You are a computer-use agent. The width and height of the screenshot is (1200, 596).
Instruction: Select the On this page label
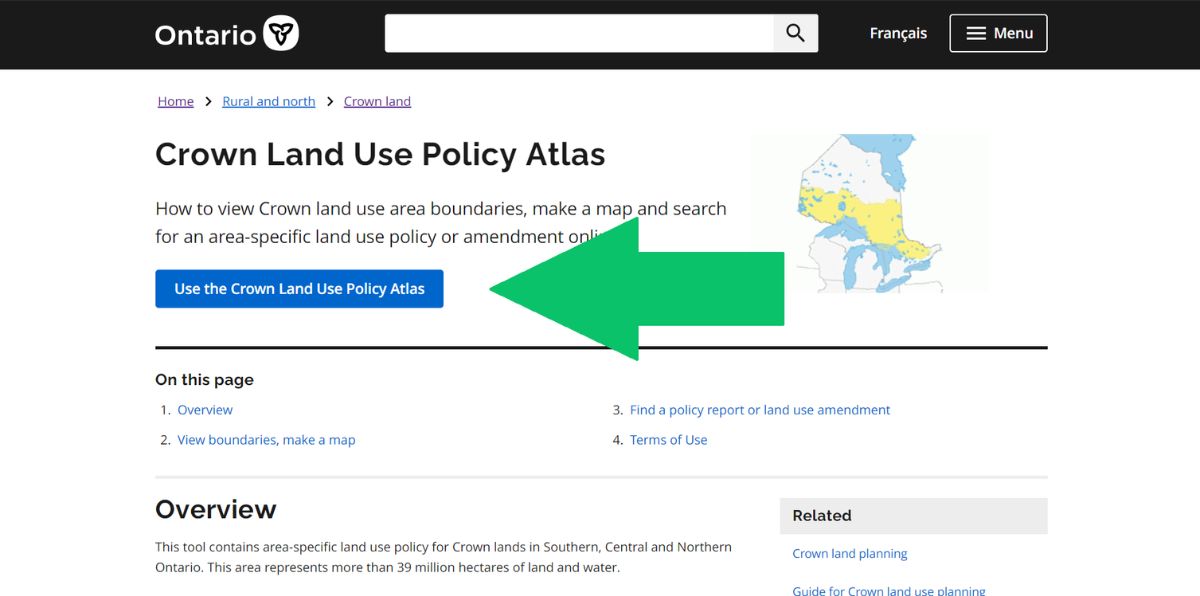tap(204, 380)
